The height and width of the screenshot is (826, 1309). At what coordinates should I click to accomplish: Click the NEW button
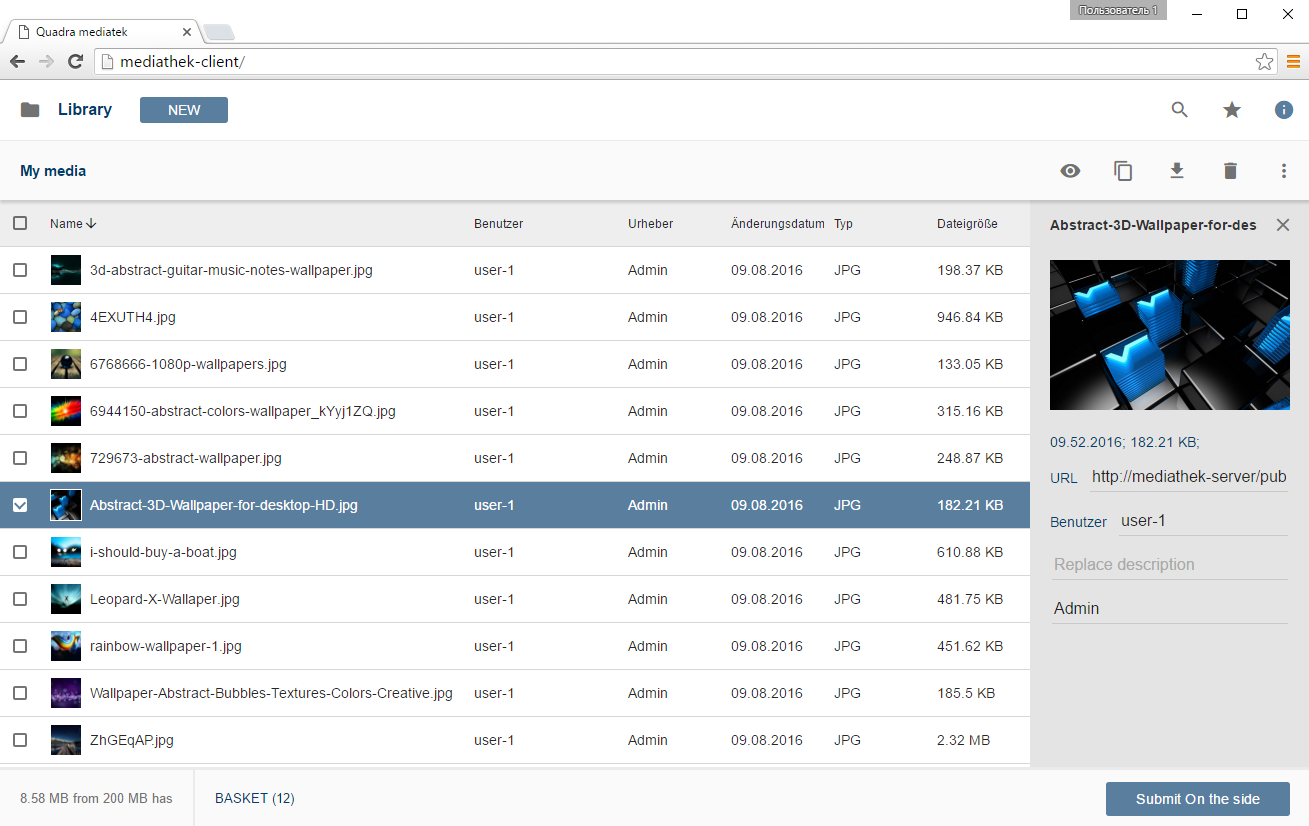184,110
